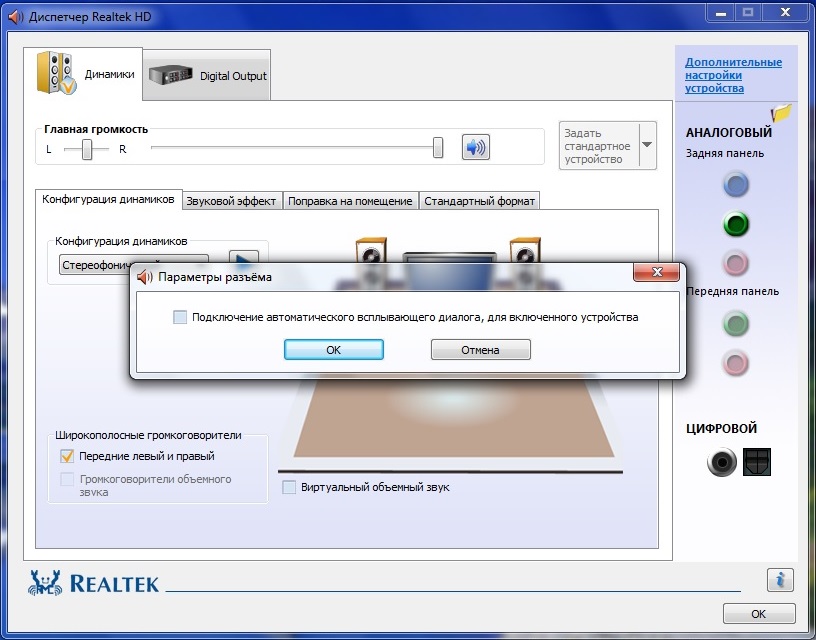Uncheck Передние левый и правый checkbox

[68, 456]
